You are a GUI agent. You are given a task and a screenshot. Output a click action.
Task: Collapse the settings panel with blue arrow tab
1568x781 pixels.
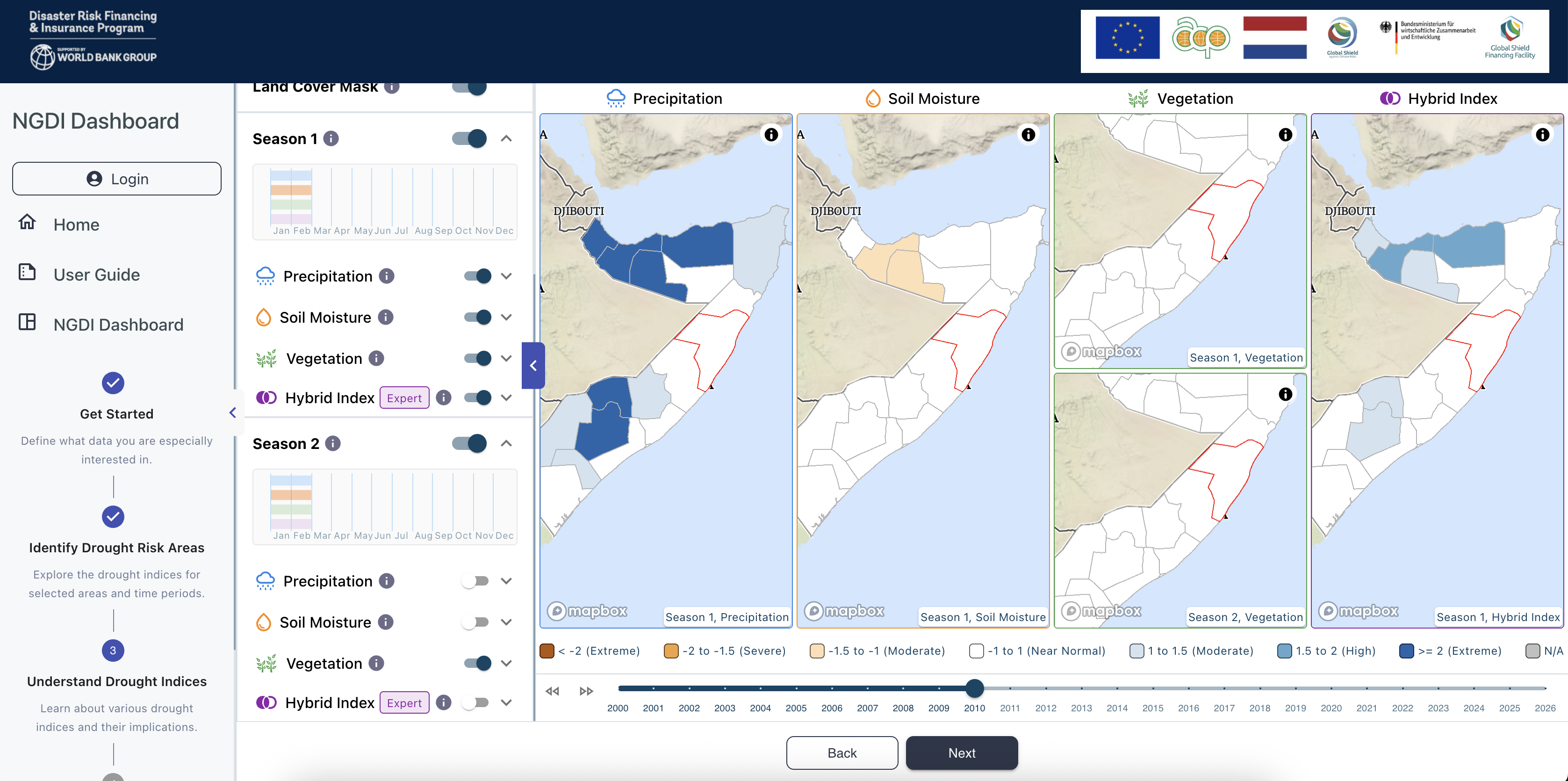(x=533, y=365)
